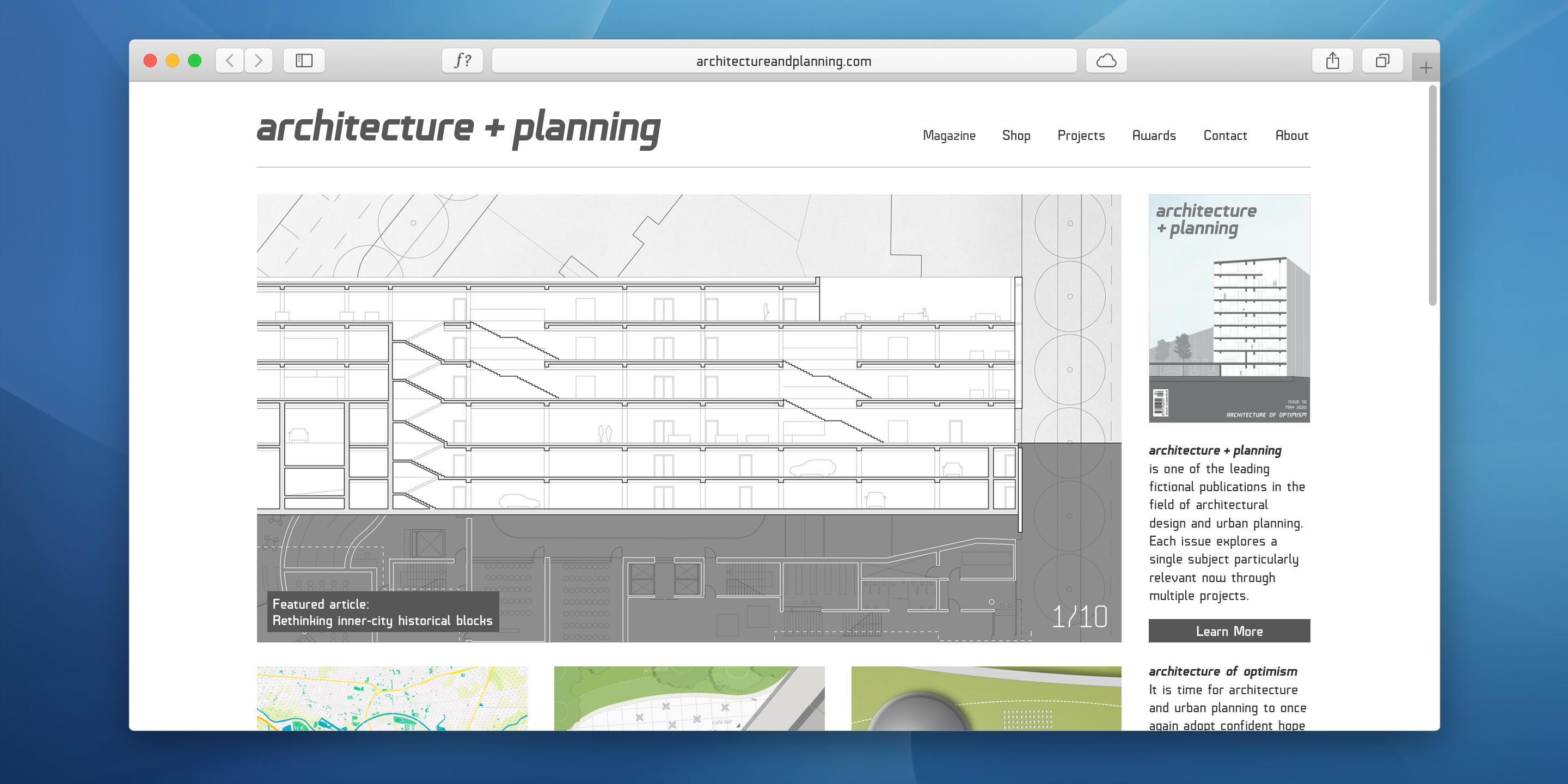
Task: Click the browser forward arrow button
Action: tap(259, 61)
